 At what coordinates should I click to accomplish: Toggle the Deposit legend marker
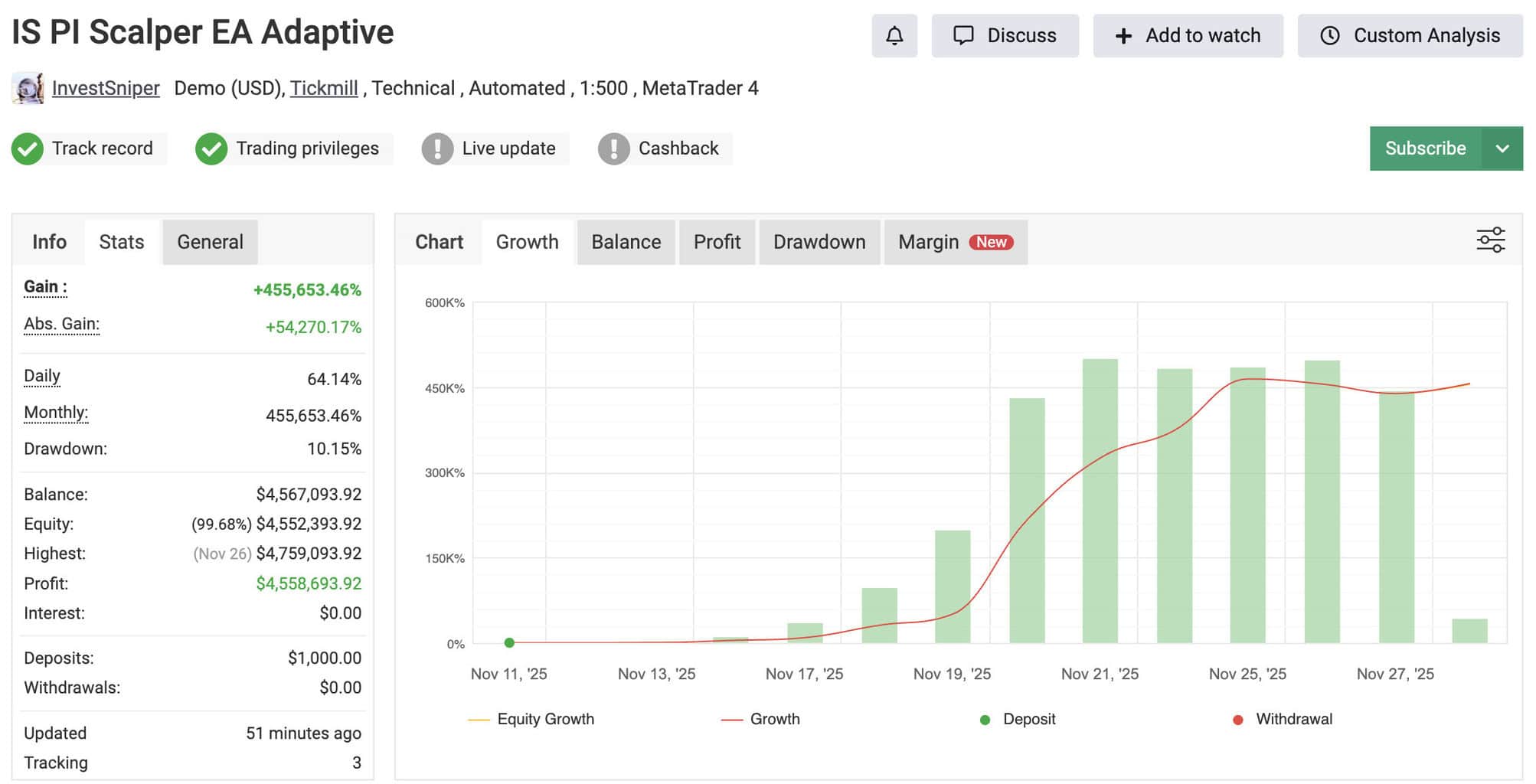pos(1018,719)
